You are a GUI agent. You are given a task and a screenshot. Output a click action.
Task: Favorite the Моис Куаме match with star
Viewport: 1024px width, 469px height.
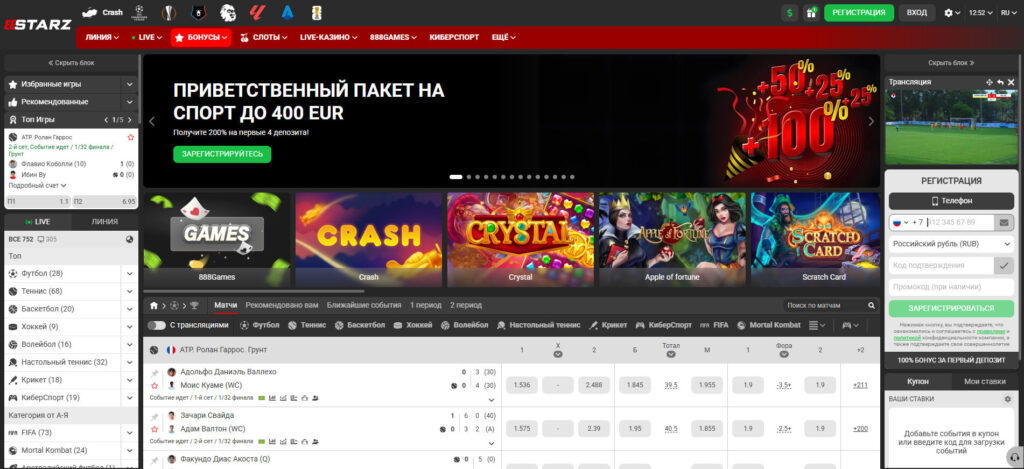155,385
